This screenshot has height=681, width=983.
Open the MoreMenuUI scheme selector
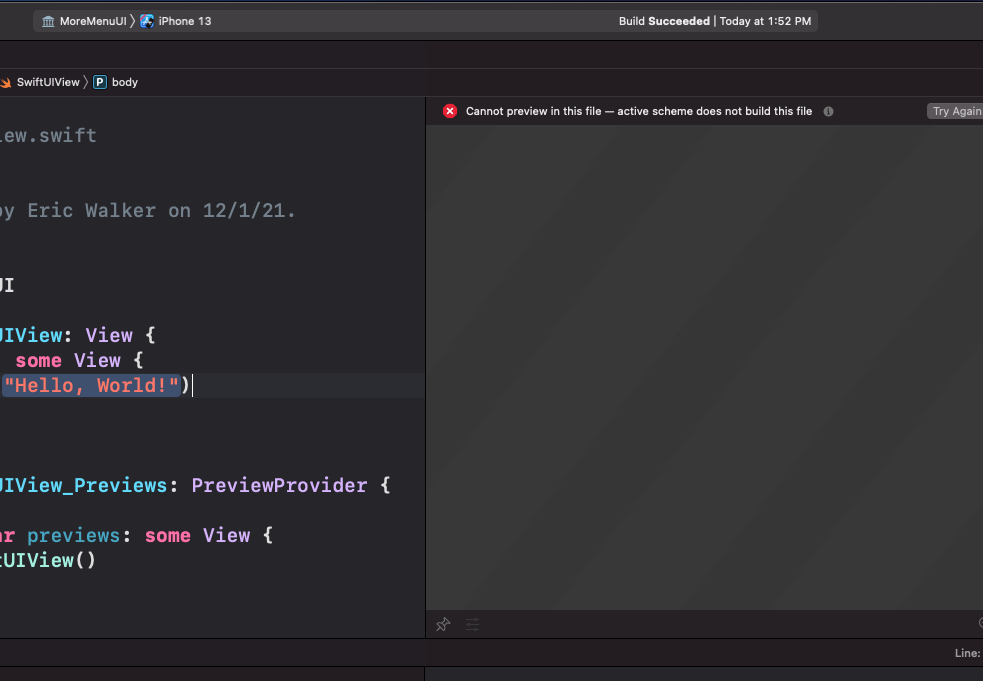point(84,21)
